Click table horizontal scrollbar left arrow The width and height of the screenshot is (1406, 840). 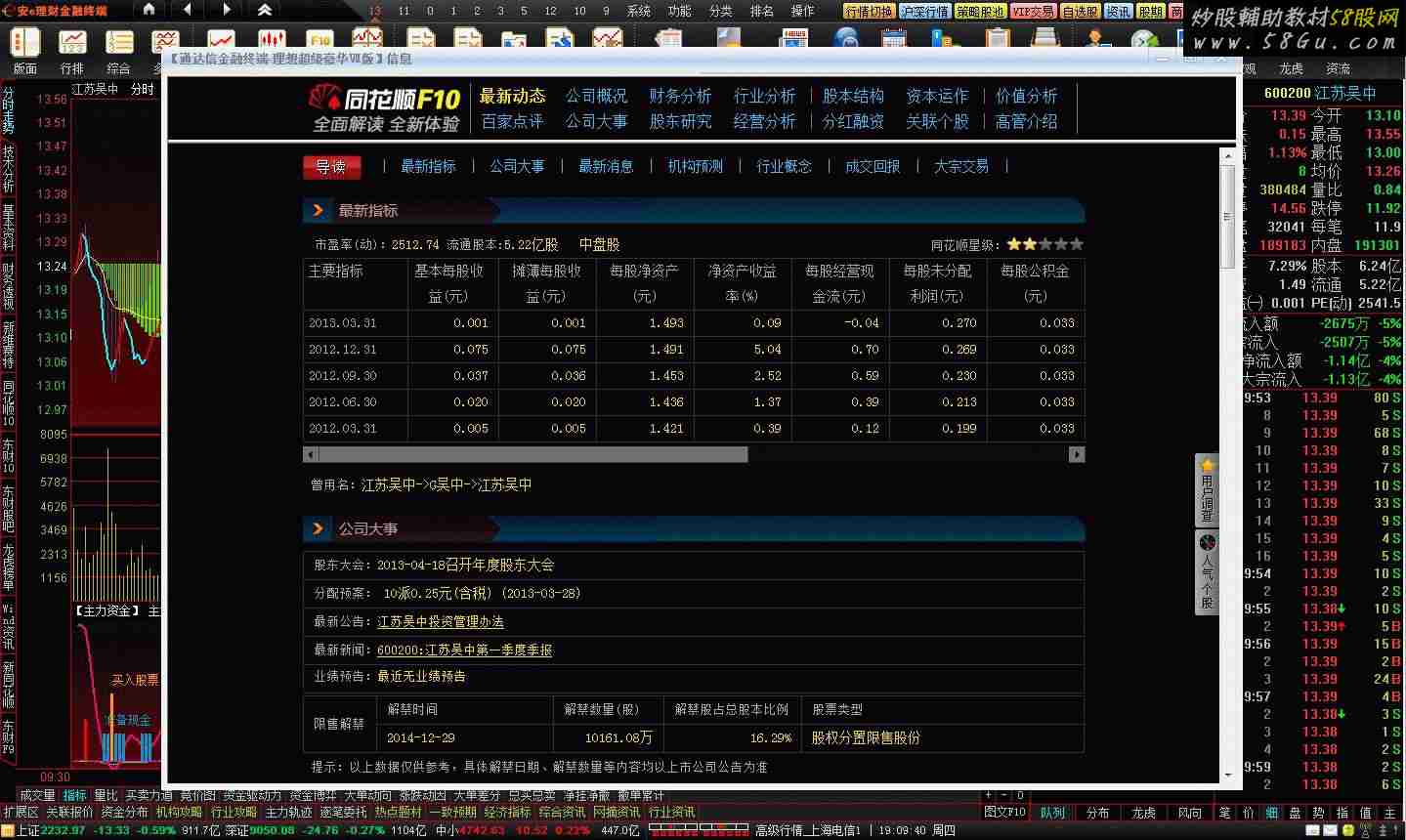pos(311,454)
